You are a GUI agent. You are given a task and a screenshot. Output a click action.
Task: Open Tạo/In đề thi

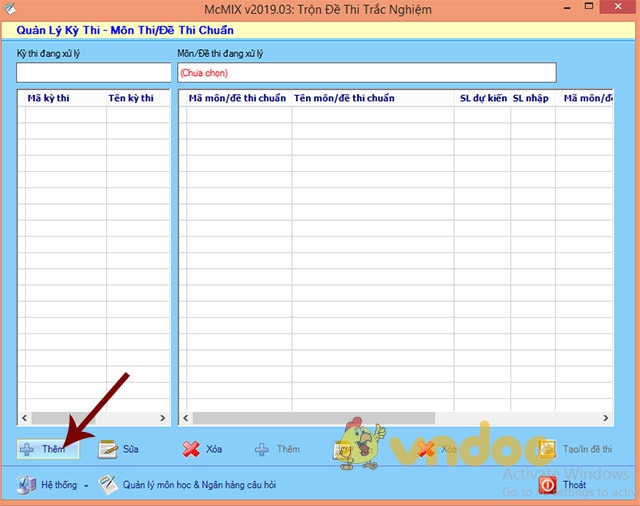(576, 450)
